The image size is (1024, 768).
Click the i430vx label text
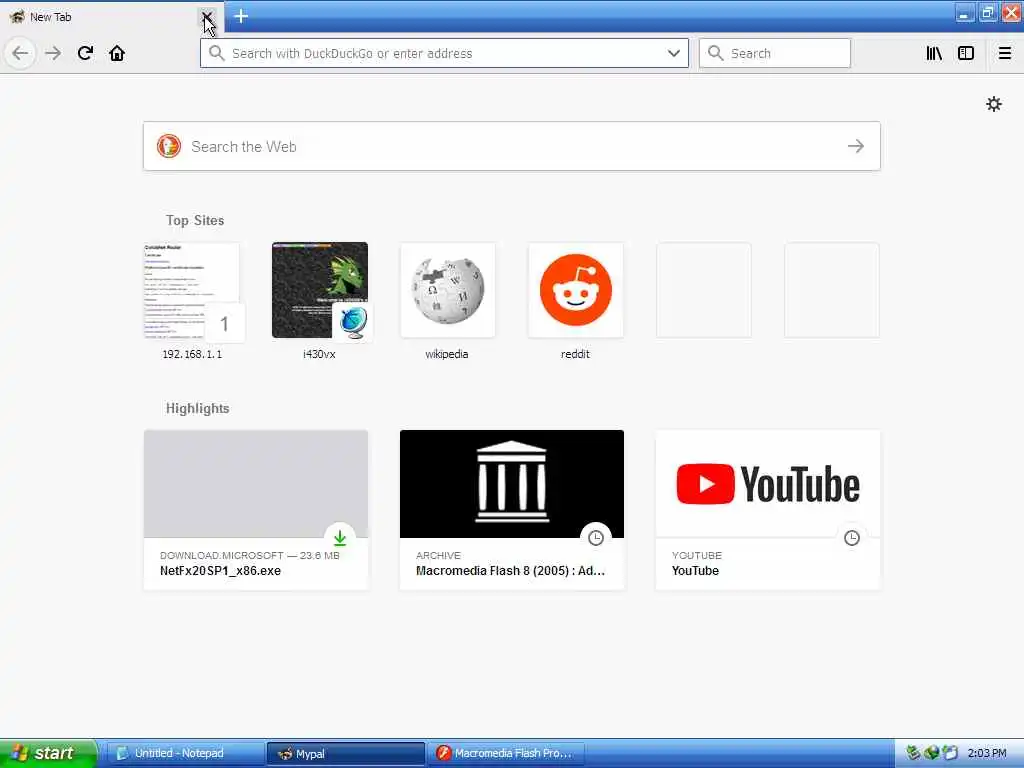tap(319, 354)
